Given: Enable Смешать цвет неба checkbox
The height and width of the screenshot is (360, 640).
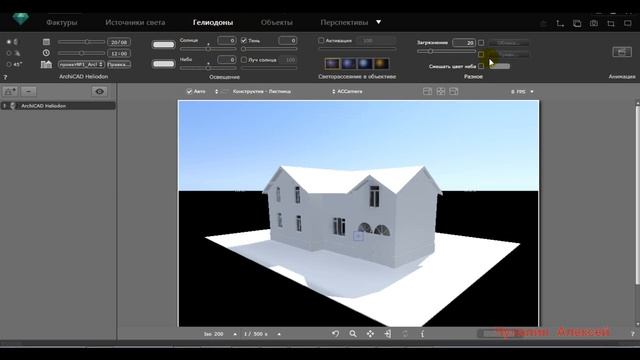Looking at the screenshot, I should click(x=481, y=66).
